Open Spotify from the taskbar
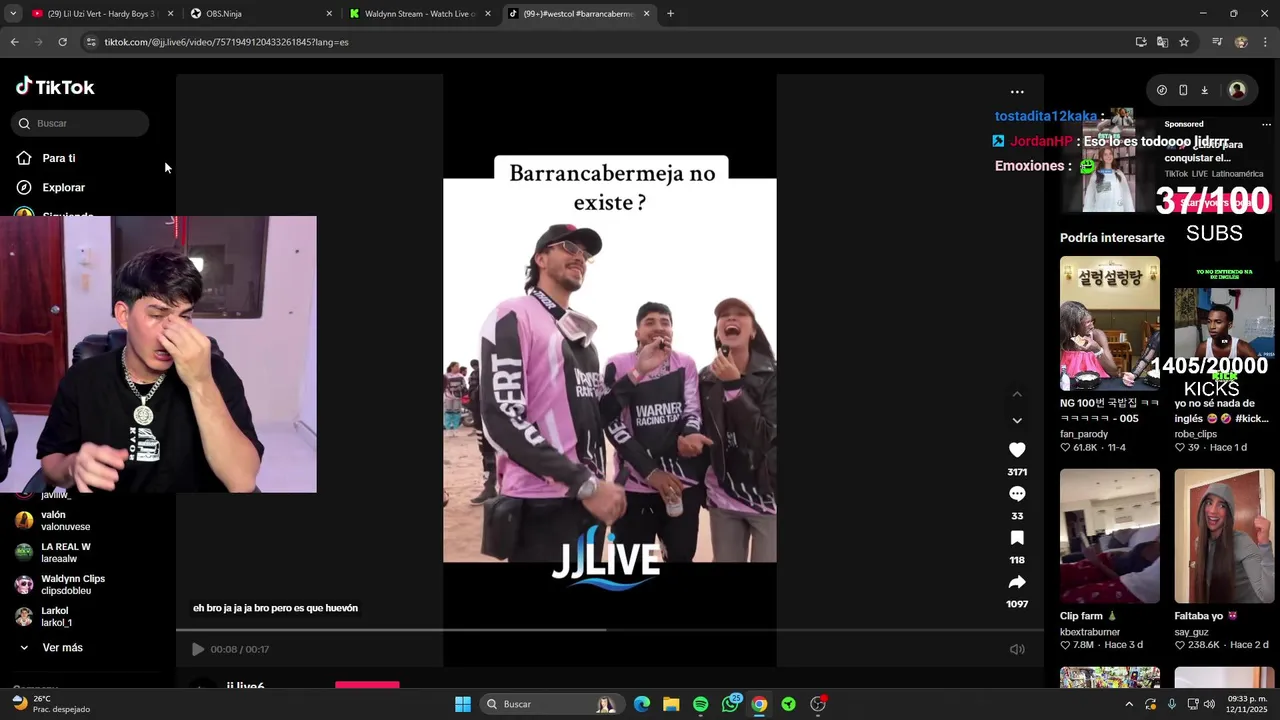Screen dimensions: 1280x720 pos(700,704)
